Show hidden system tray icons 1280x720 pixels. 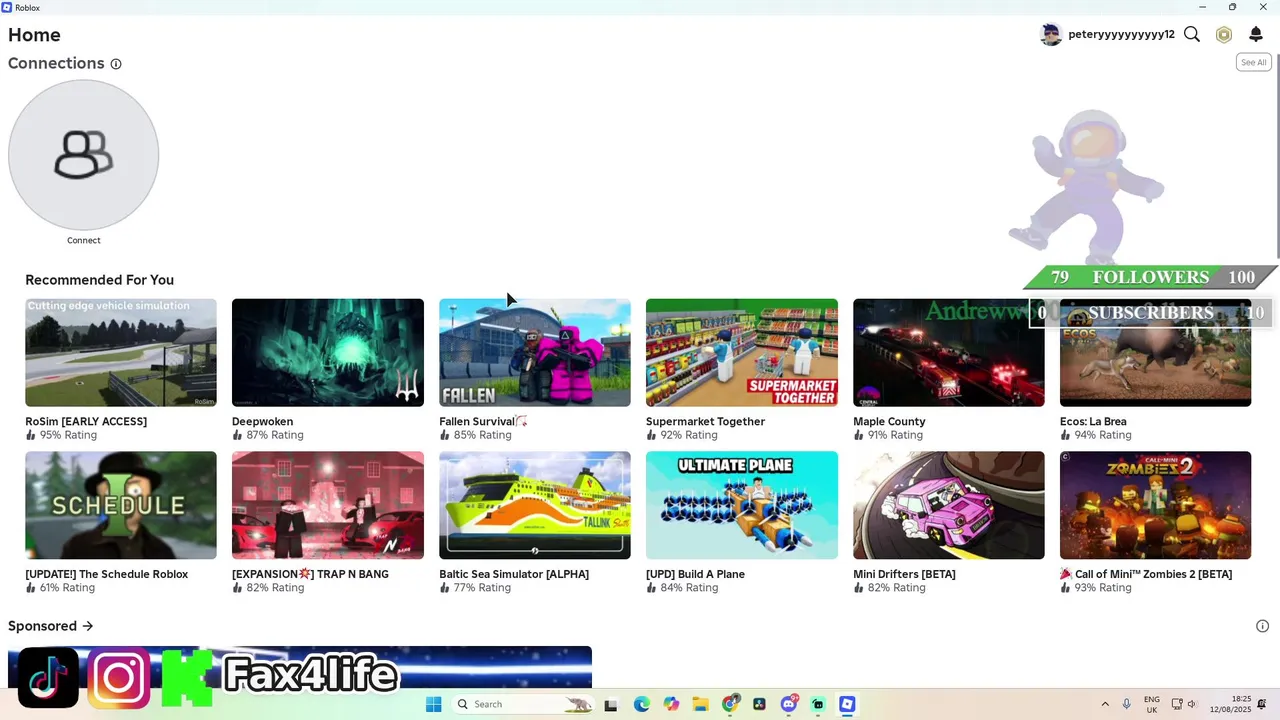(1105, 704)
